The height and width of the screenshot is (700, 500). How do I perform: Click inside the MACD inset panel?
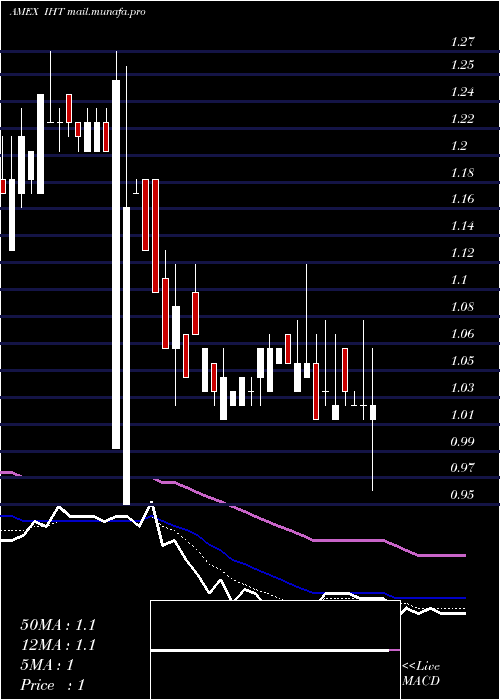275,650
